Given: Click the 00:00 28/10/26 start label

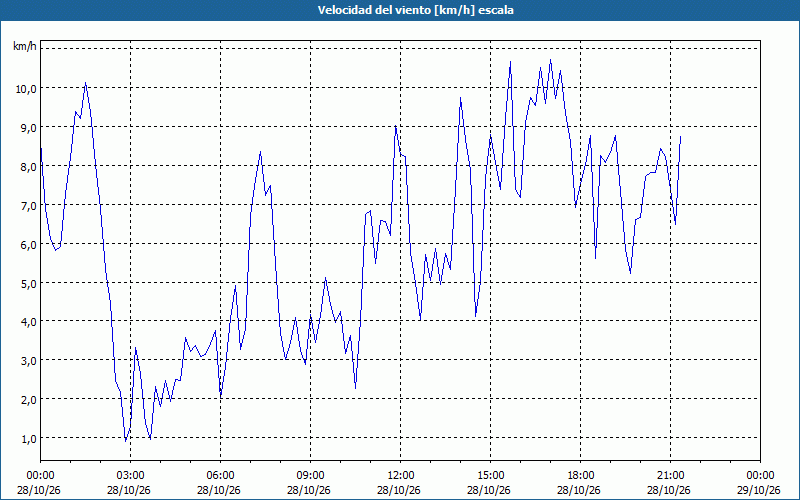Looking at the screenshot, I should (40, 483).
